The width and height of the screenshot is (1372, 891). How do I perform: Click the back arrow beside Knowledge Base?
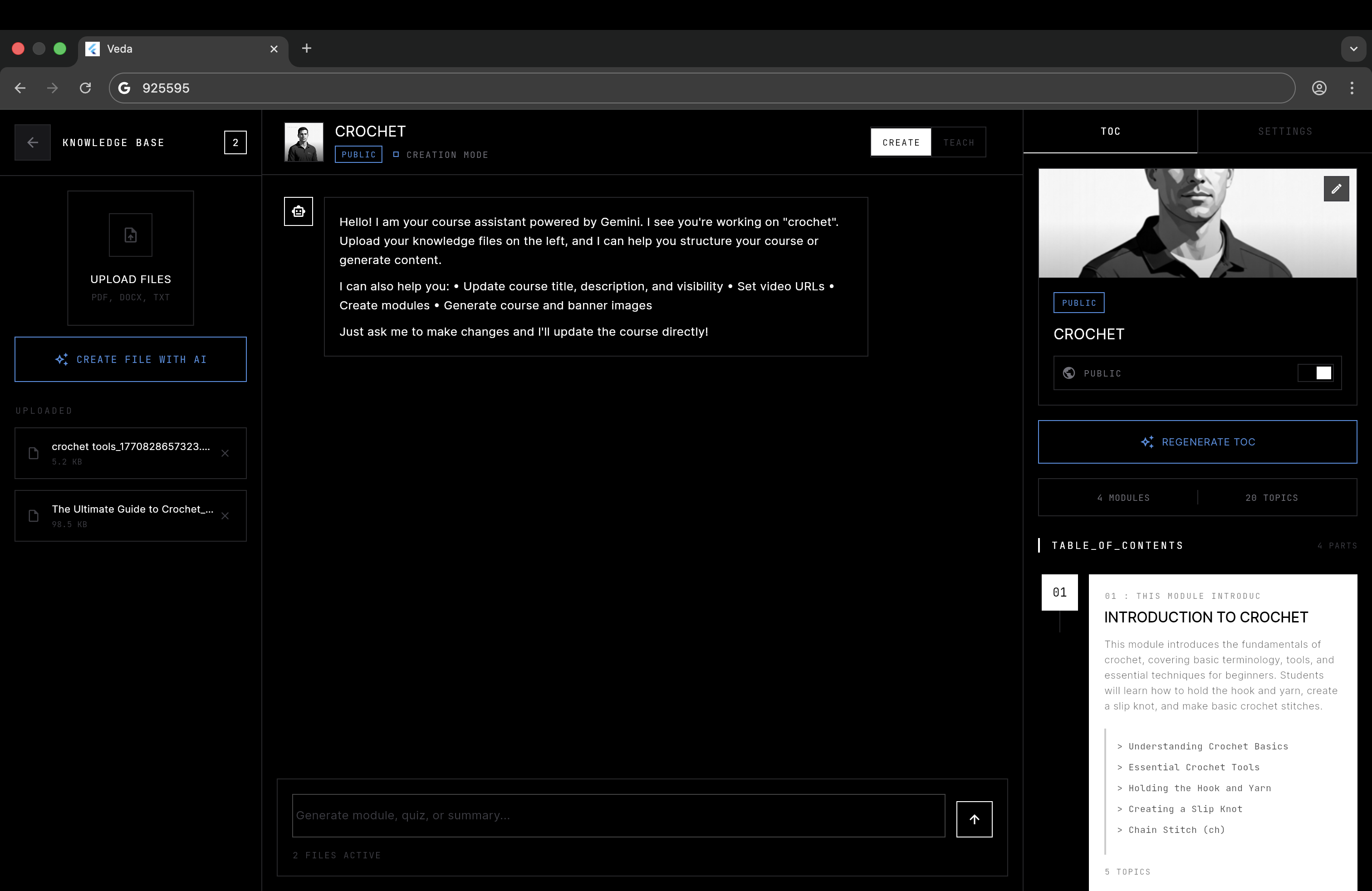[32, 142]
